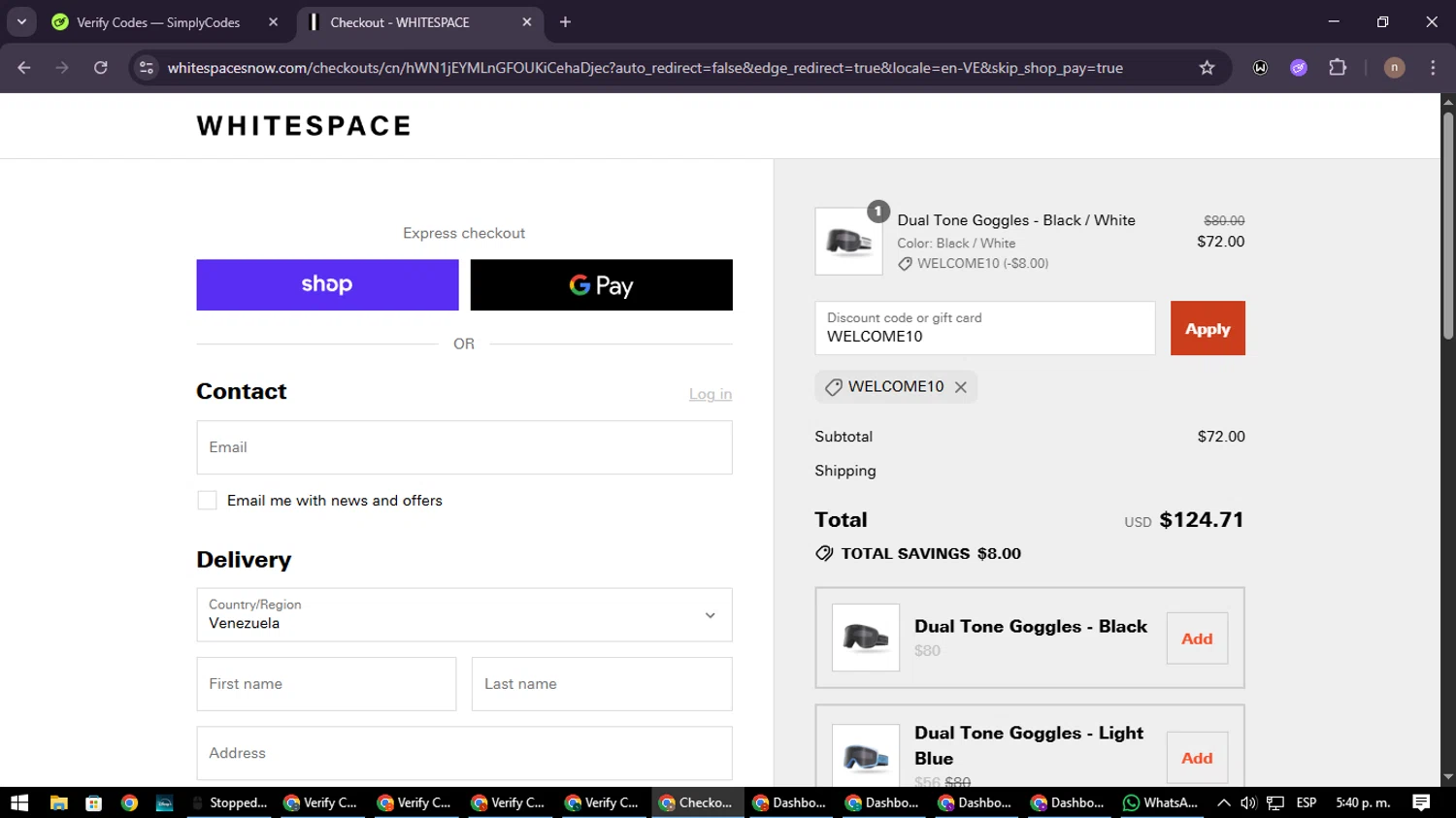Open the pinned Chrome taskbar icon
The image size is (1456, 818).
129,802
